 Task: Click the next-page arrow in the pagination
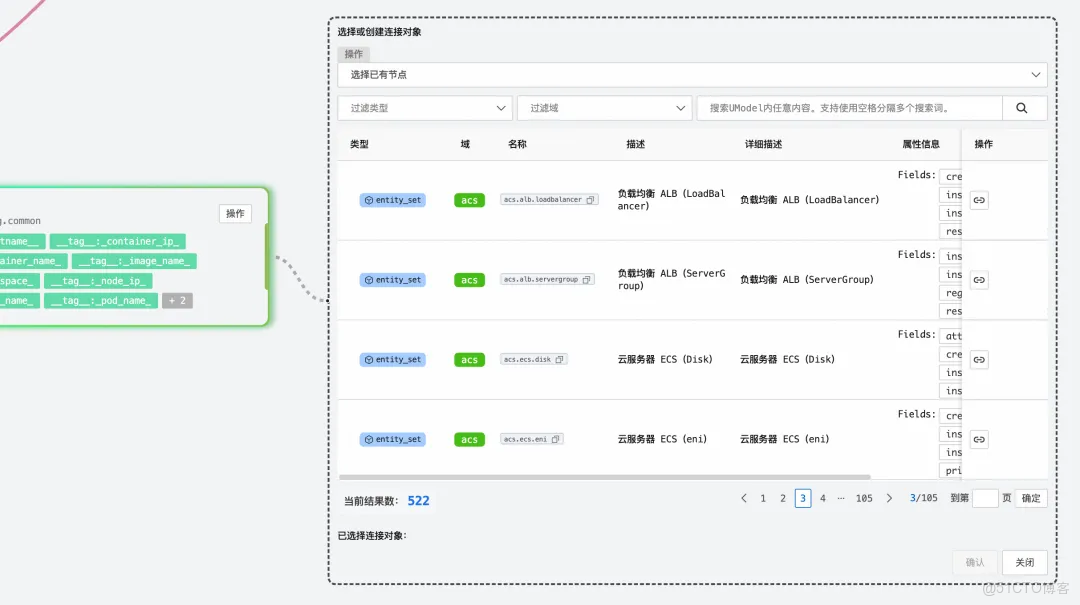889,497
